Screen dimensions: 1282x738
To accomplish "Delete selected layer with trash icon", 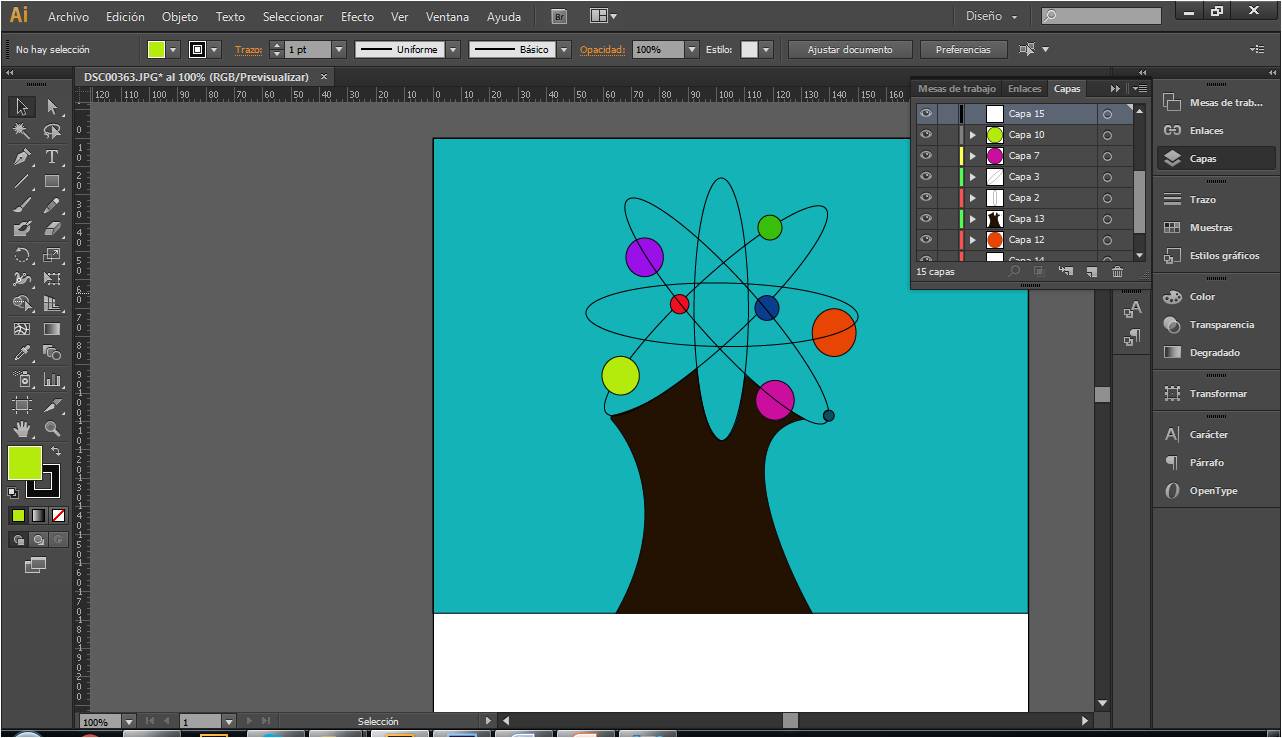I will click(1118, 271).
